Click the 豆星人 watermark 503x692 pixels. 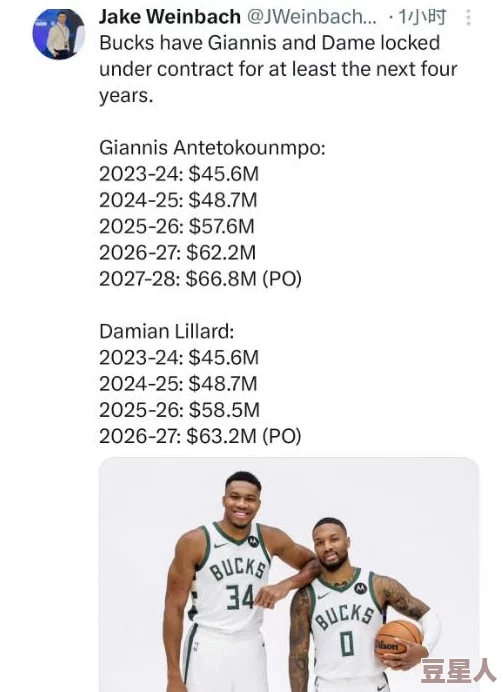tap(459, 671)
